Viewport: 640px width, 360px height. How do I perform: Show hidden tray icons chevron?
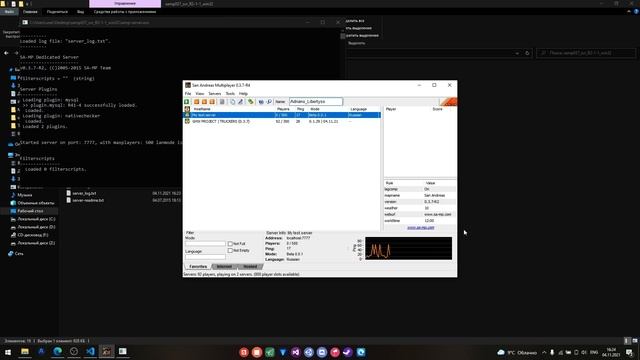point(544,352)
